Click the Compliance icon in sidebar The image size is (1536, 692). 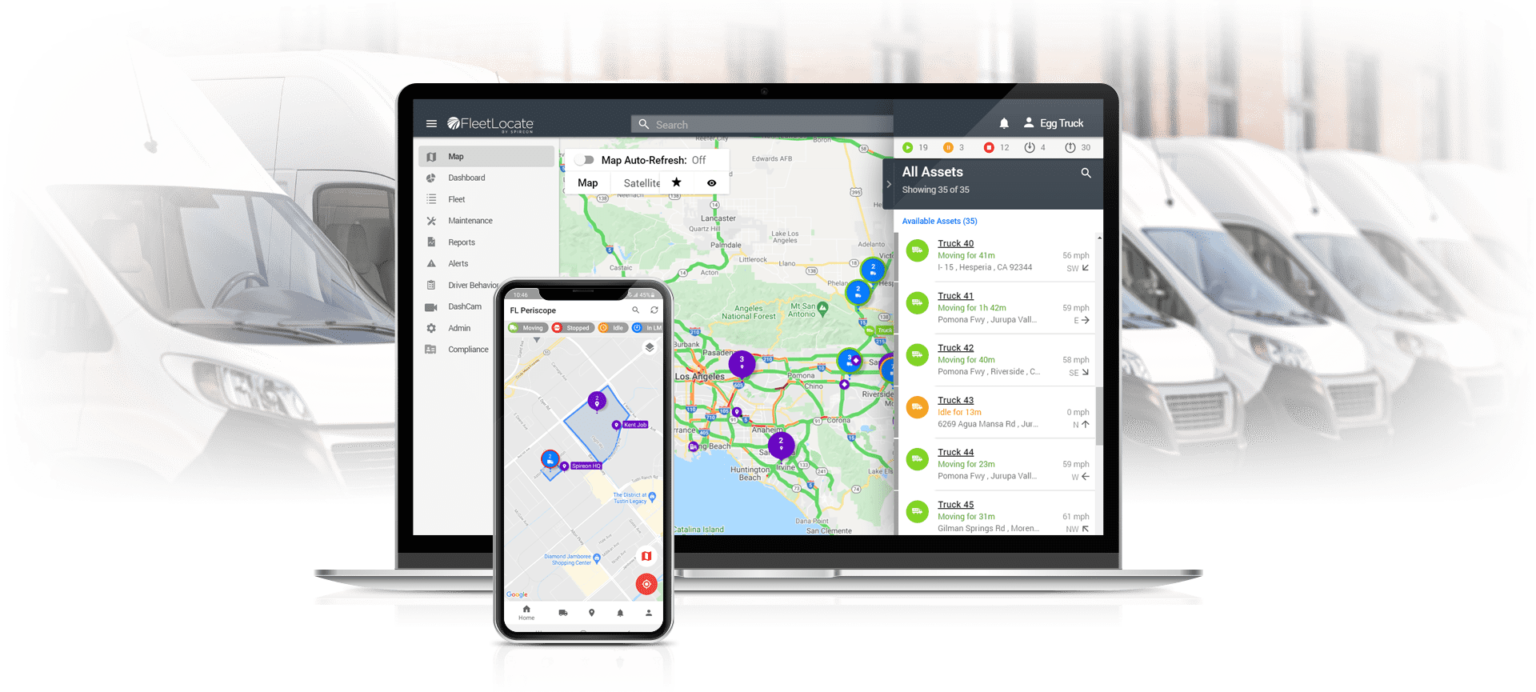point(431,349)
